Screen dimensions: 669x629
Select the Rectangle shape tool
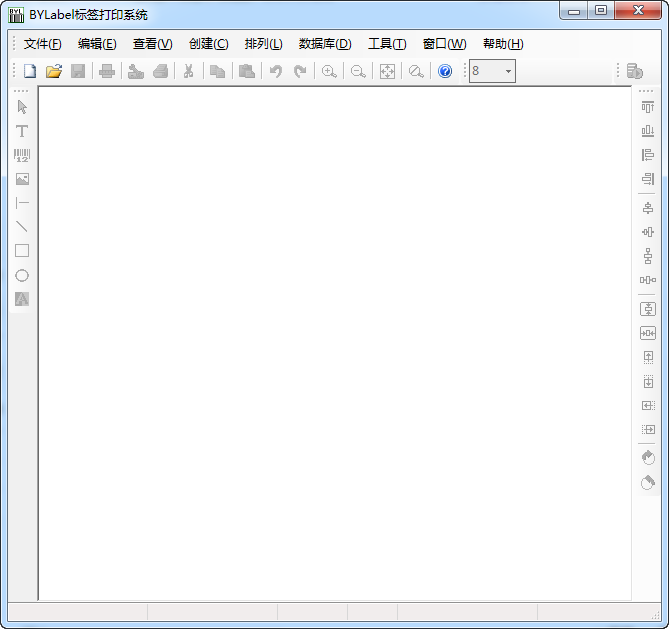pos(22,250)
